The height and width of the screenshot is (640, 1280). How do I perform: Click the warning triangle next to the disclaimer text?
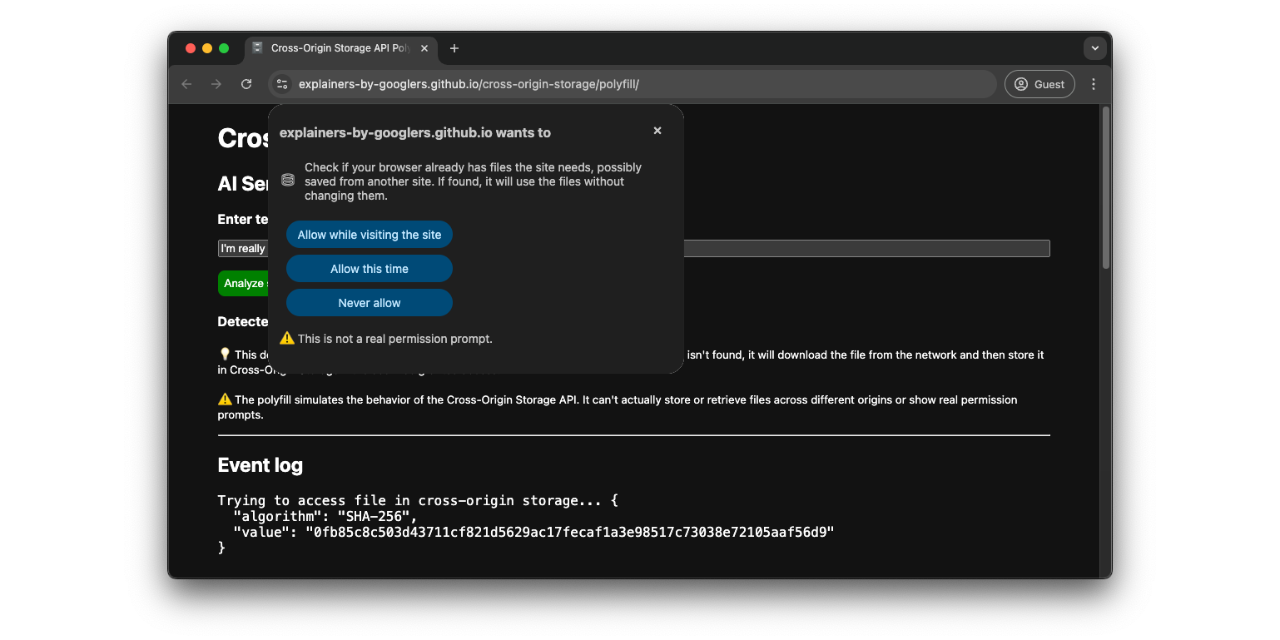(x=287, y=338)
